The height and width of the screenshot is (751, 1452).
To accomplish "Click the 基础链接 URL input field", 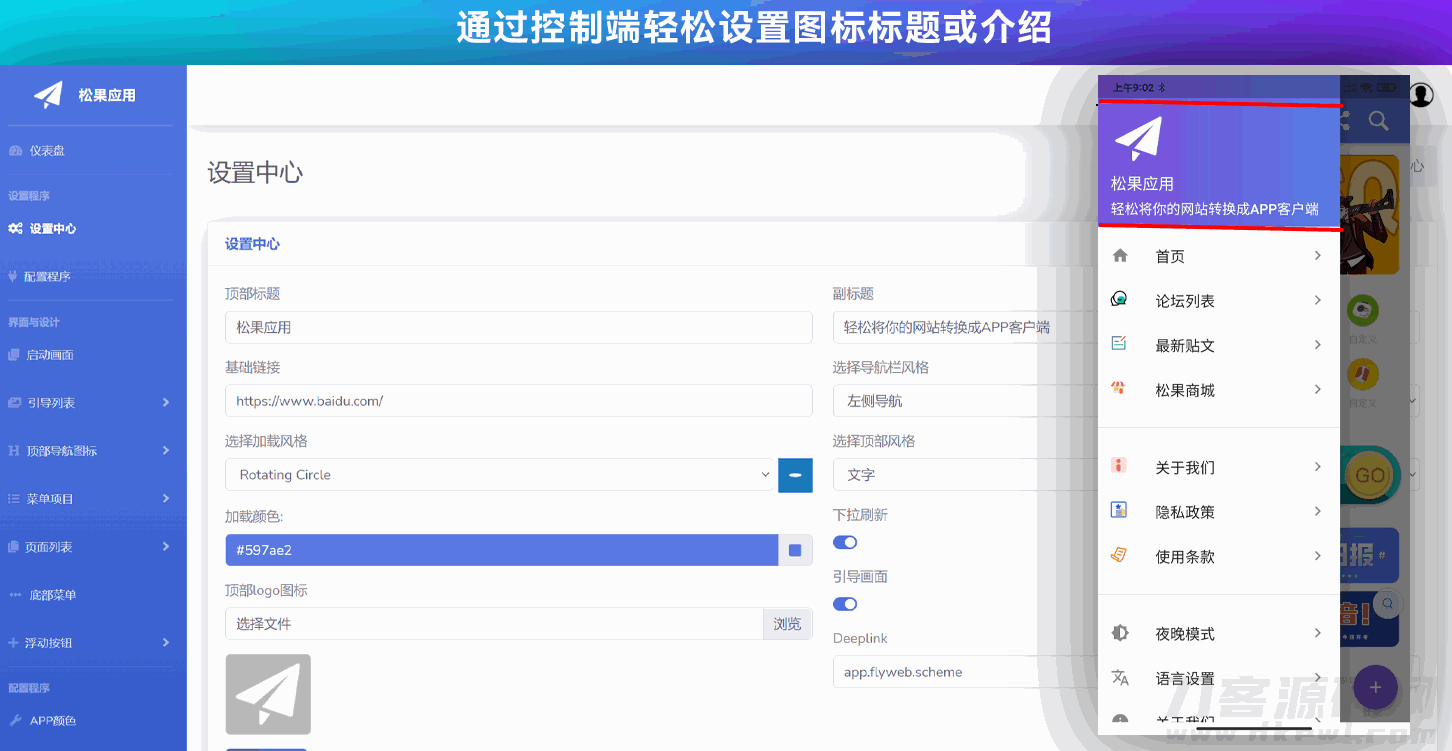I will pyautogui.click(x=518, y=401).
